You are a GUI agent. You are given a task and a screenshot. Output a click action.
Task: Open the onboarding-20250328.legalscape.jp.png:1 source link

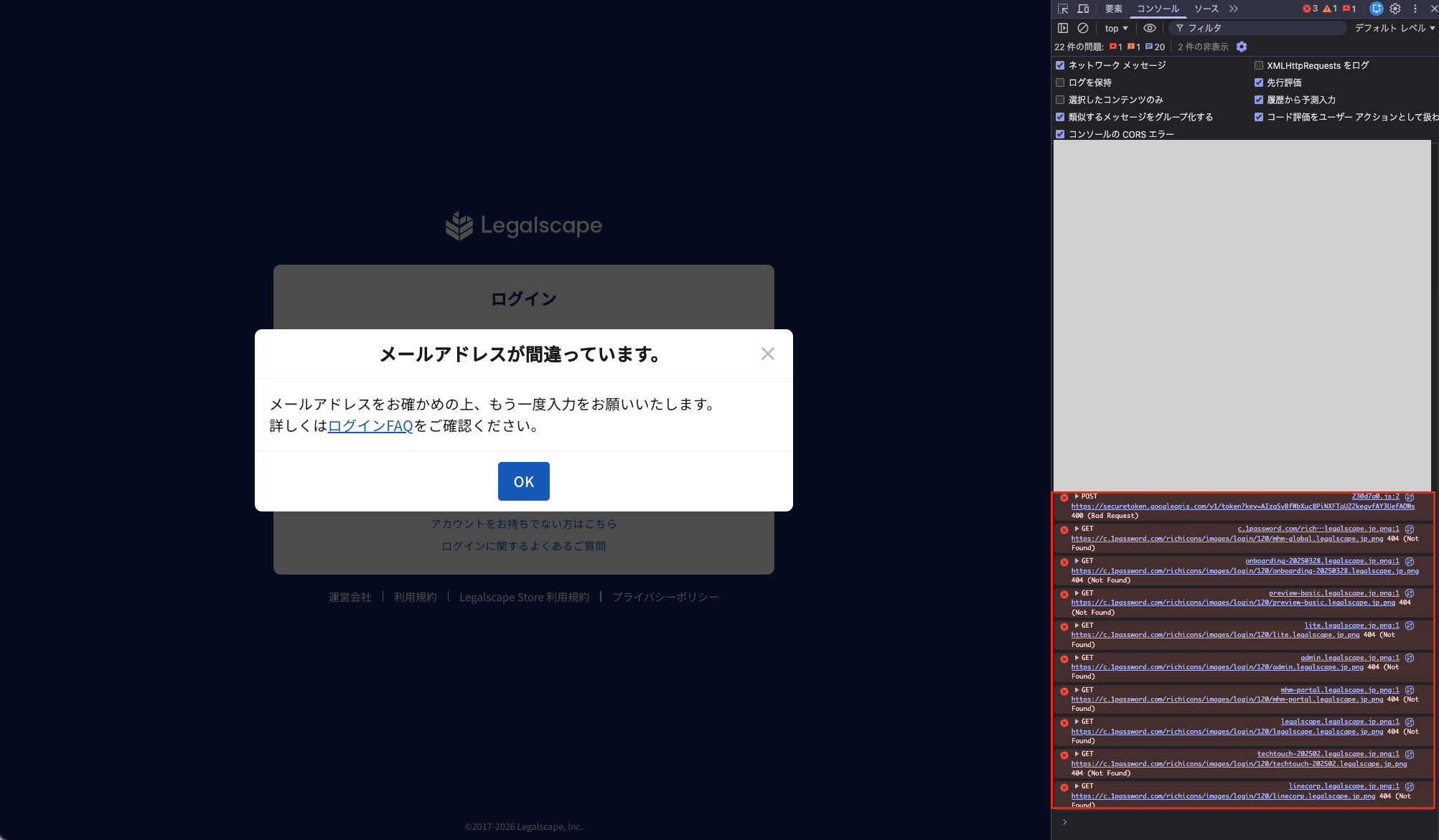[1322, 561]
